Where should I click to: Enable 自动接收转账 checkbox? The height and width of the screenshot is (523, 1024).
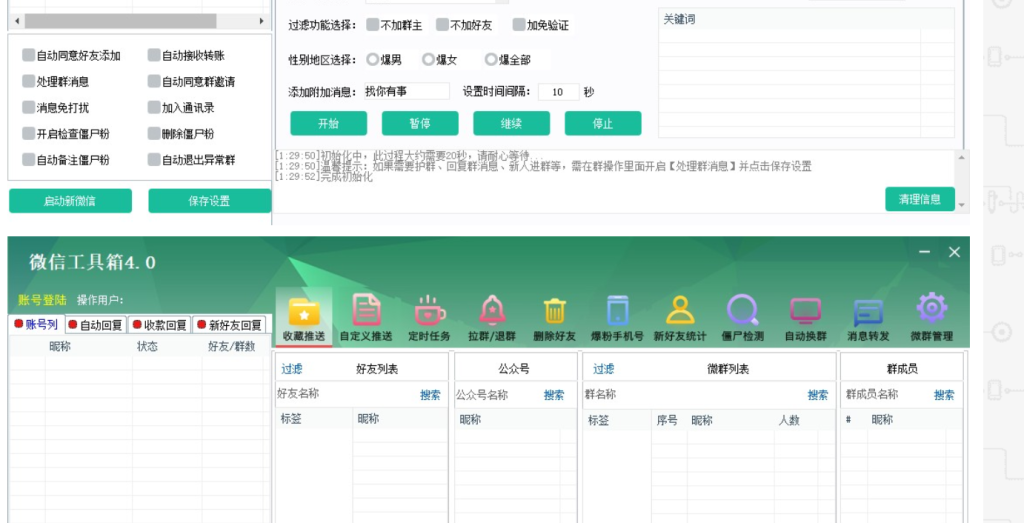[x=153, y=55]
